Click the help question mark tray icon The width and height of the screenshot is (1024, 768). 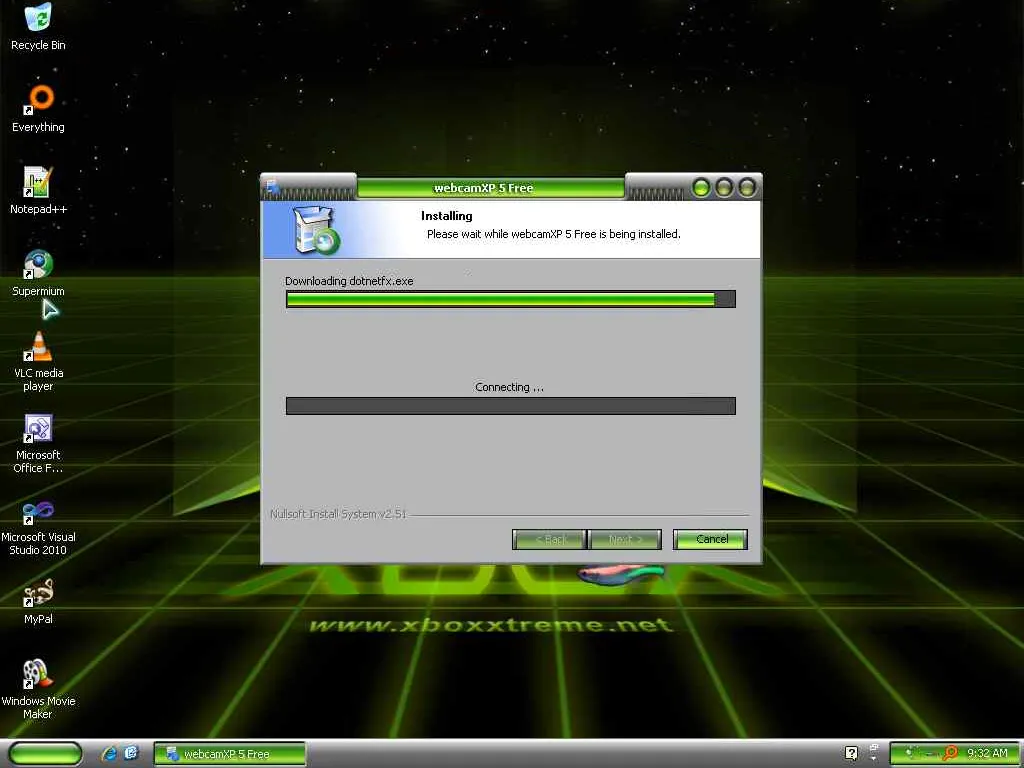[x=851, y=753]
